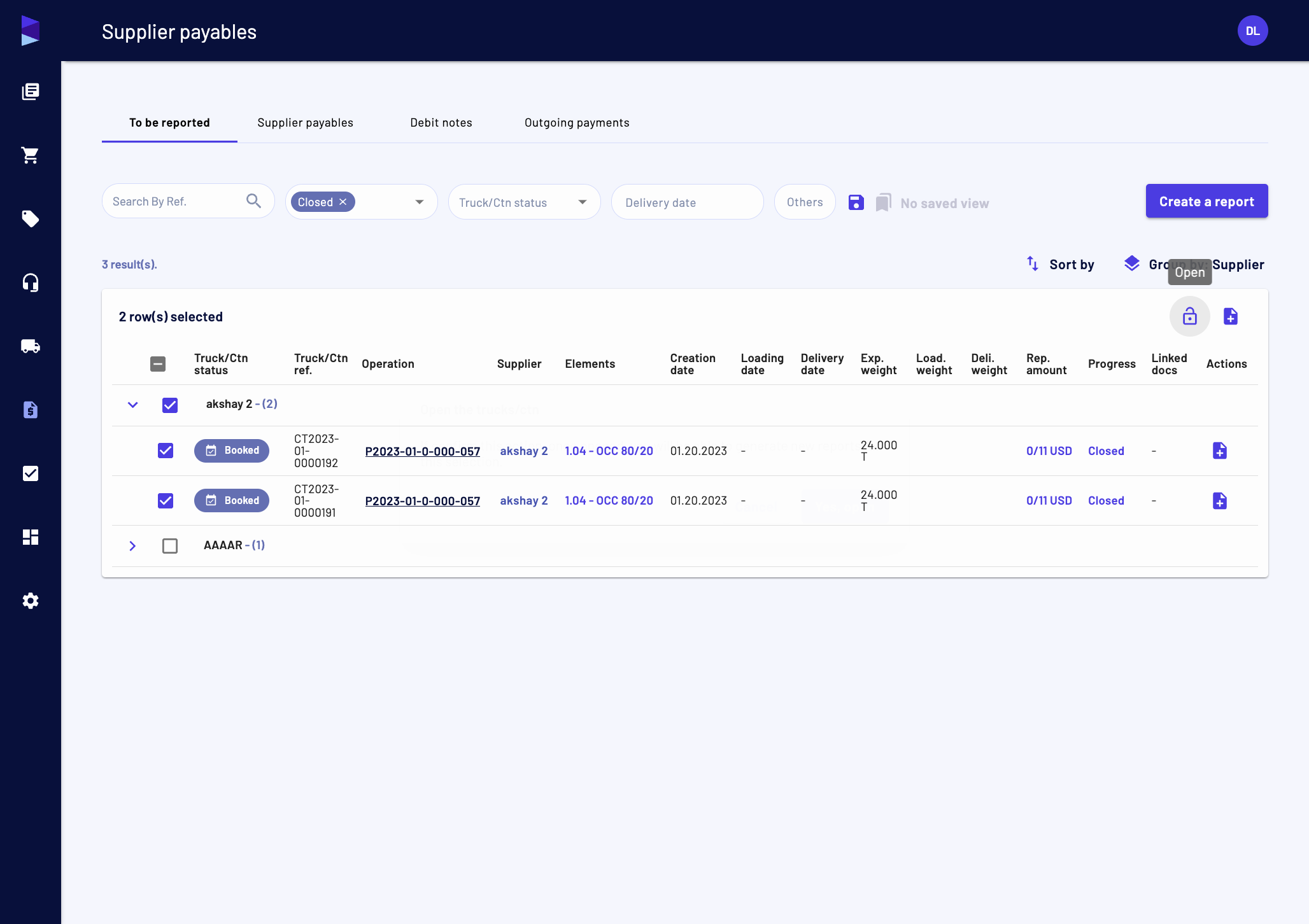Click add document action for CT2023-01-0000192
Image resolution: width=1309 pixels, height=924 pixels.
pyautogui.click(x=1220, y=451)
